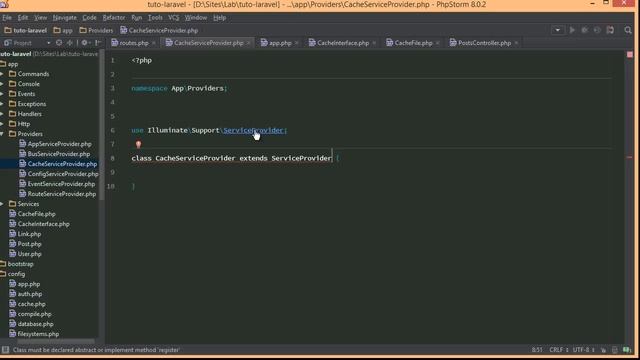
Task: Open the Refactor menu
Action: coord(113,18)
